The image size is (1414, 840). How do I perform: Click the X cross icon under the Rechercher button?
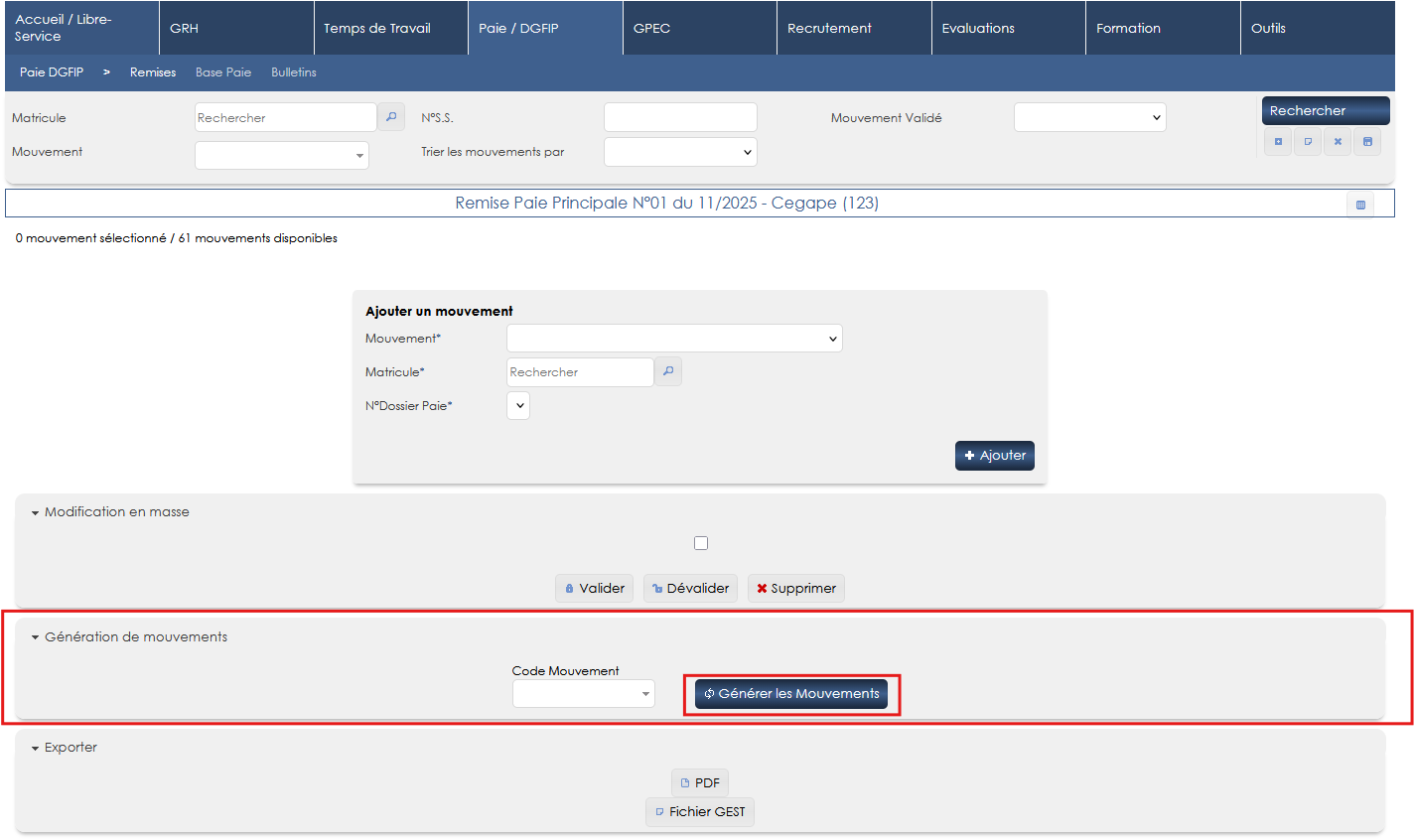coord(1338,142)
